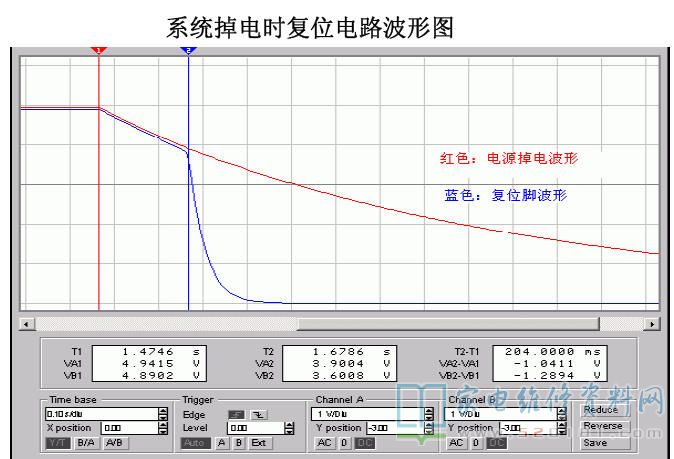Adjust Time base scale stepper

click(162, 412)
